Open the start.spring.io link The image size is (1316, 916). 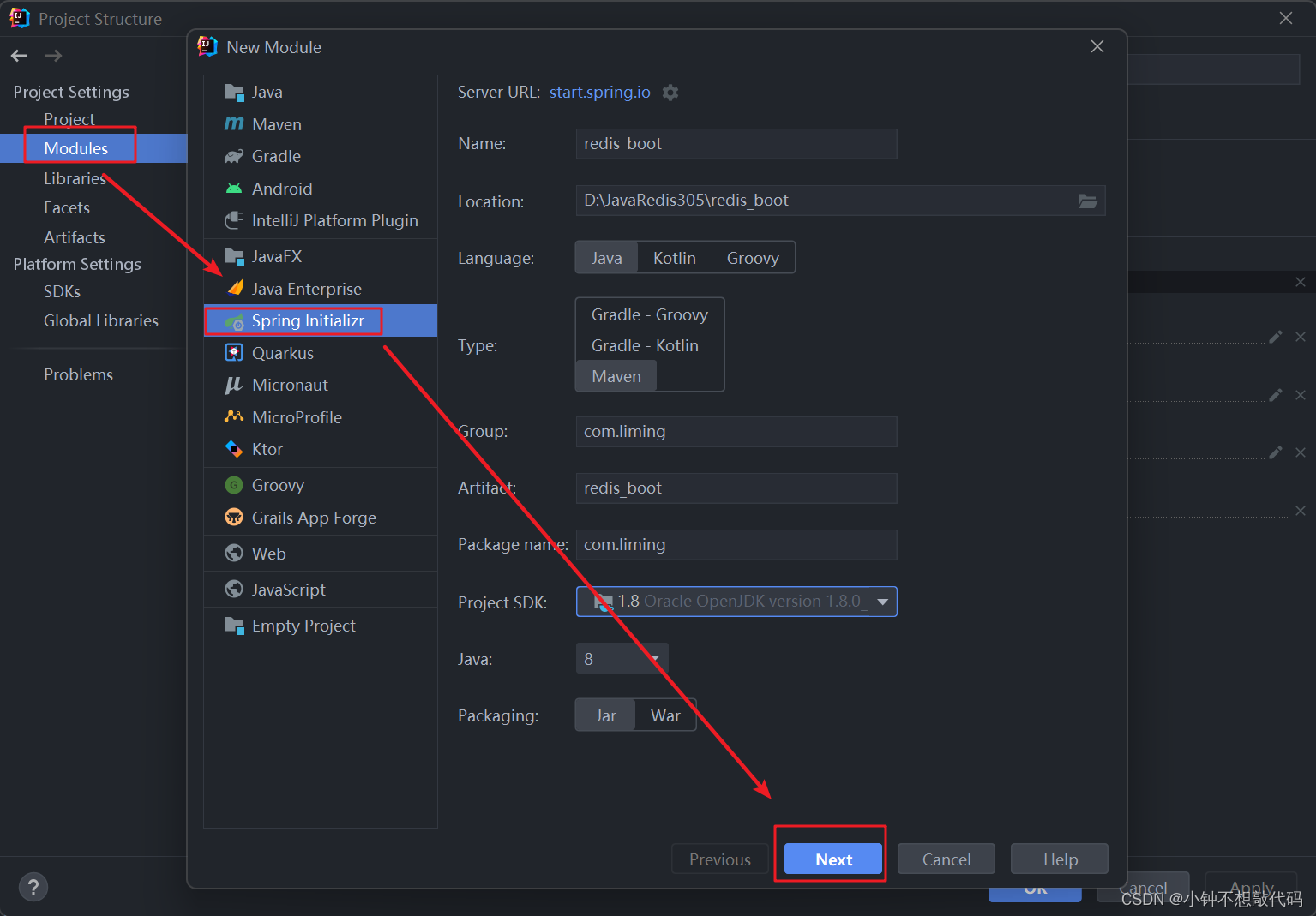(x=600, y=92)
